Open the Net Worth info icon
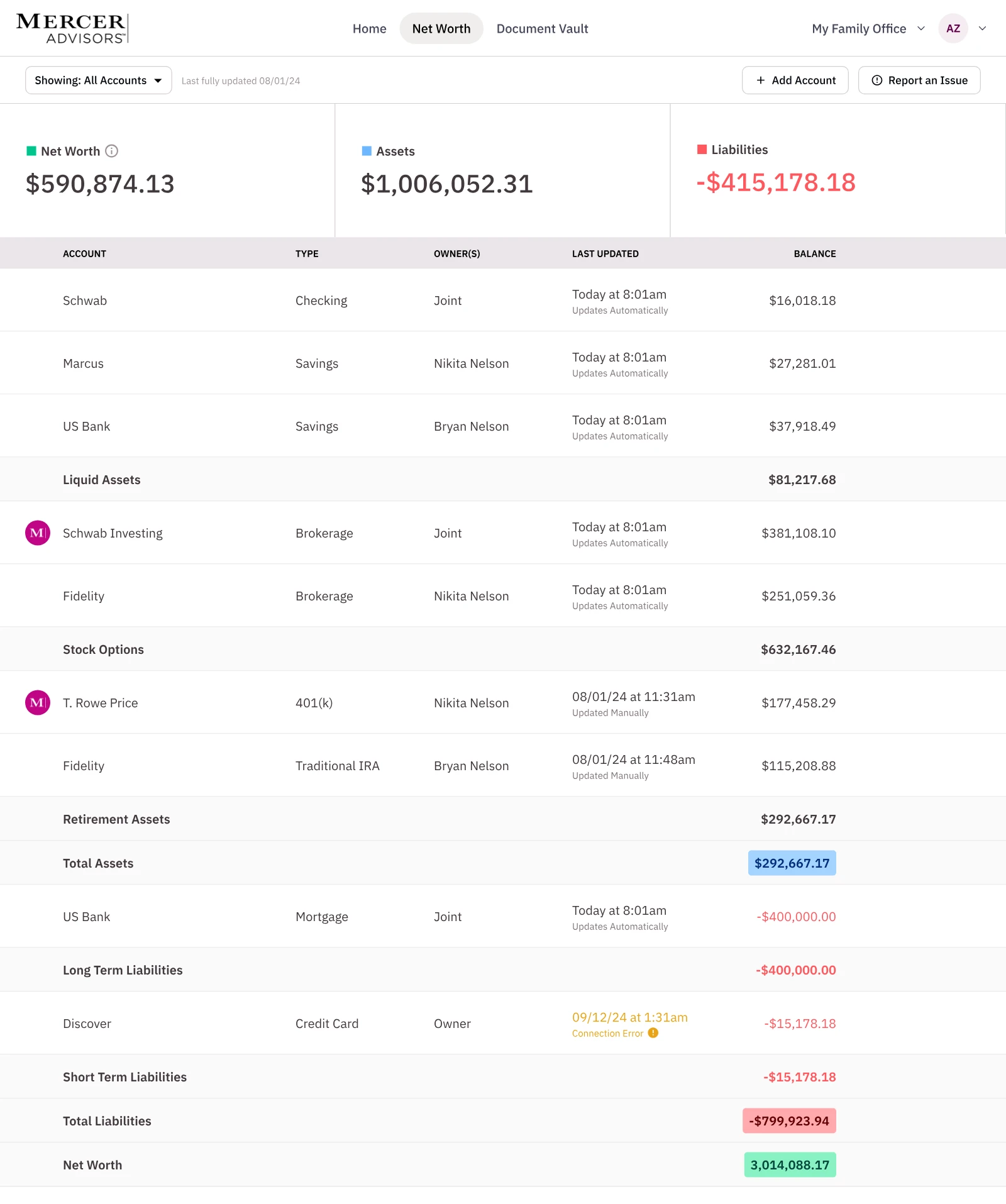1006x1204 pixels. [112, 151]
